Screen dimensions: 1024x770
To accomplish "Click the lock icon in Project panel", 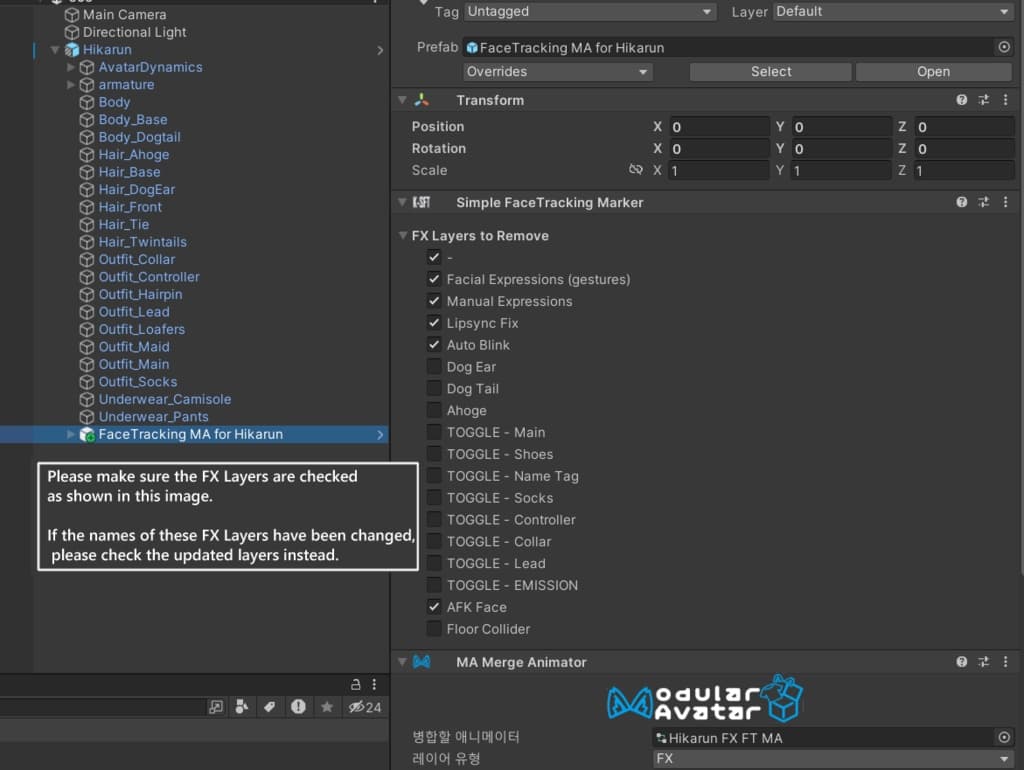I will point(355,684).
